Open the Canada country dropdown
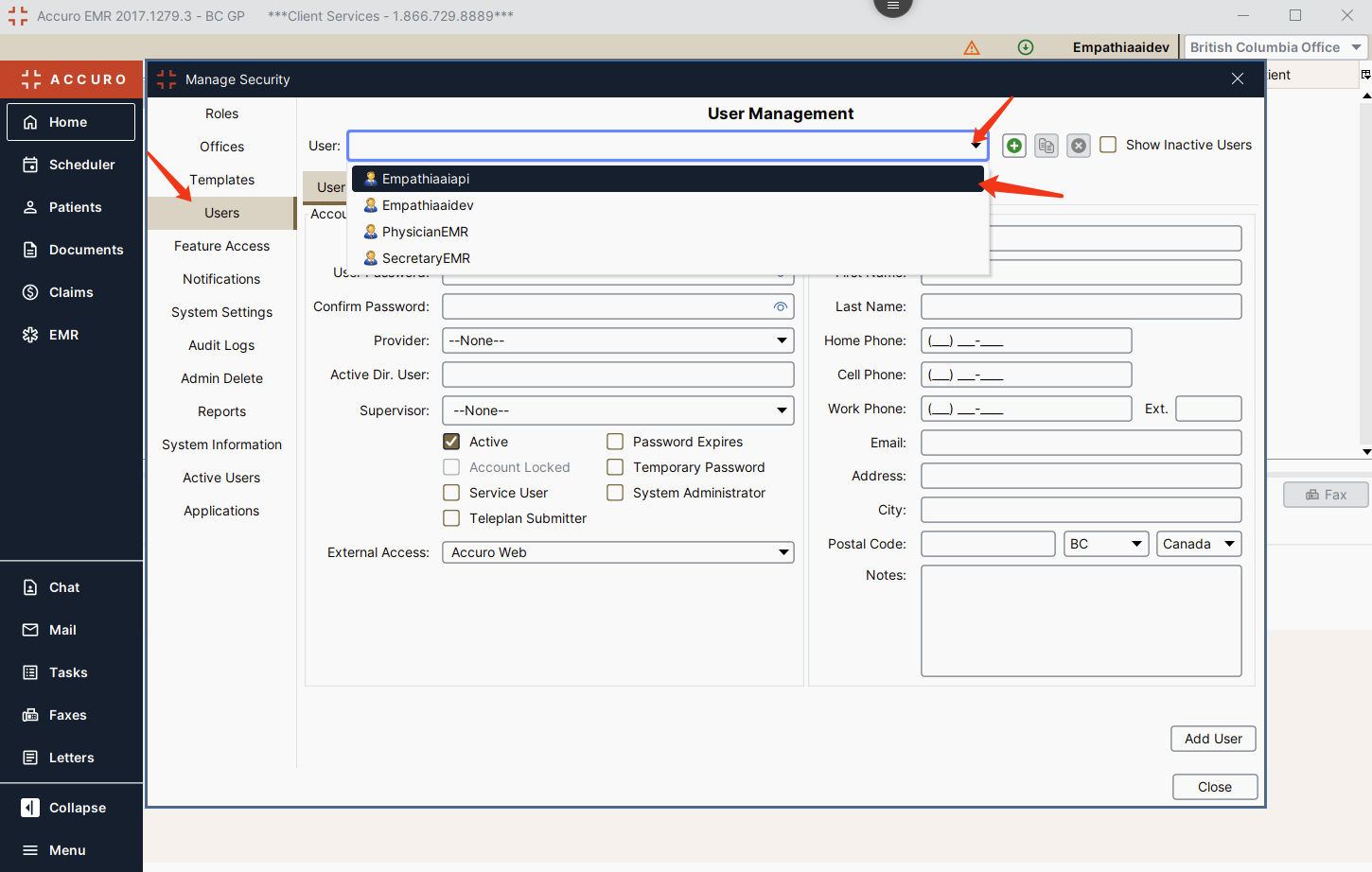 tap(1199, 544)
